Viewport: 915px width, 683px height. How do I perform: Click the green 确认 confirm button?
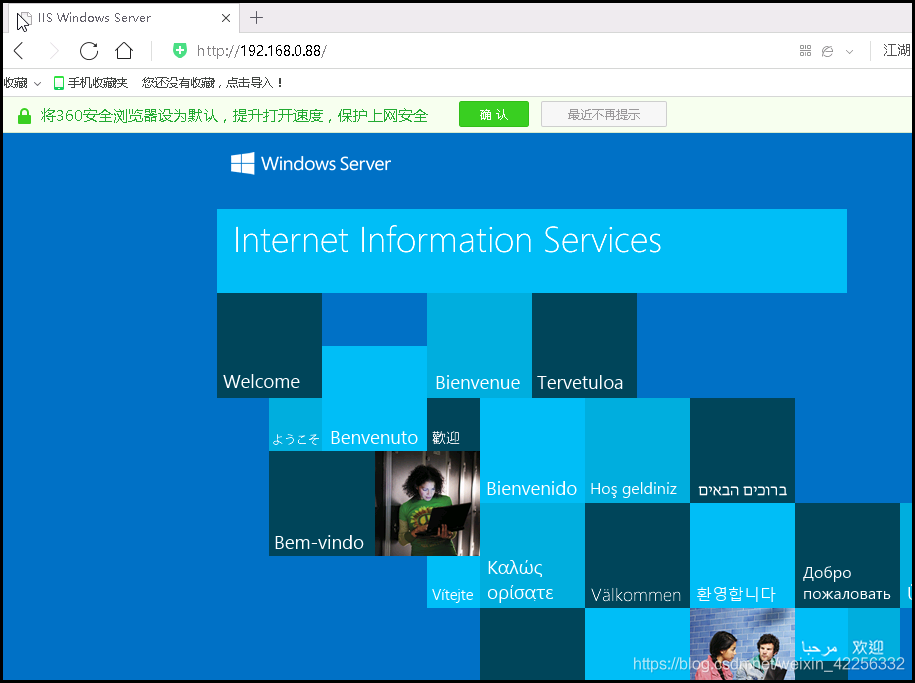tap(494, 114)
